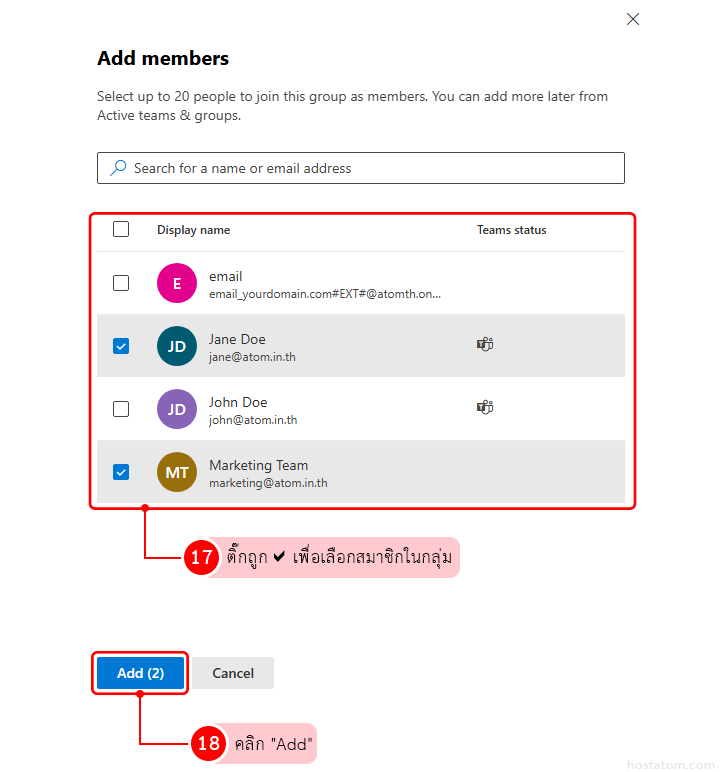Uncheck Jane Doe's checkbox

[121, 346]
